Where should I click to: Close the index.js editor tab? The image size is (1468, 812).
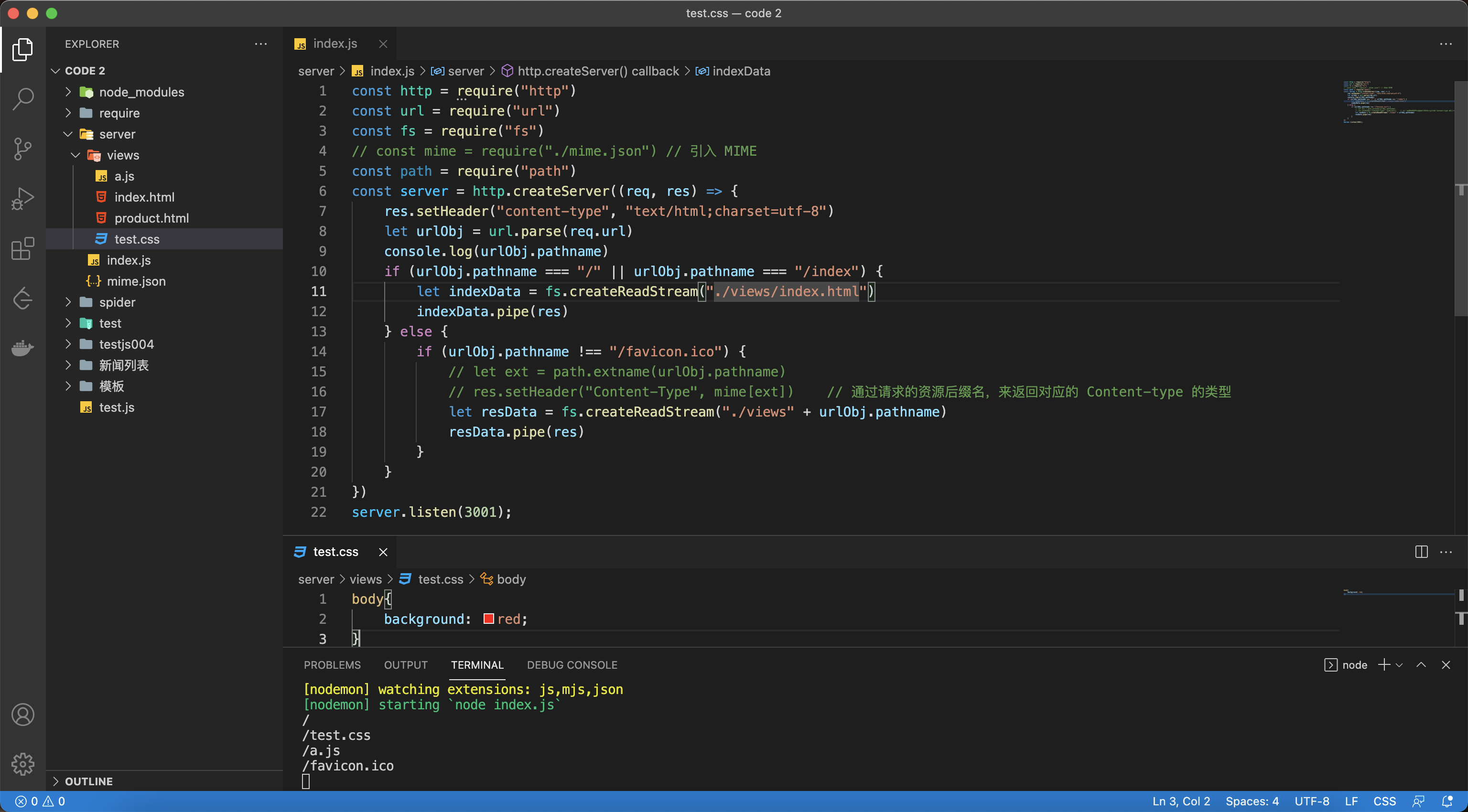383,44
